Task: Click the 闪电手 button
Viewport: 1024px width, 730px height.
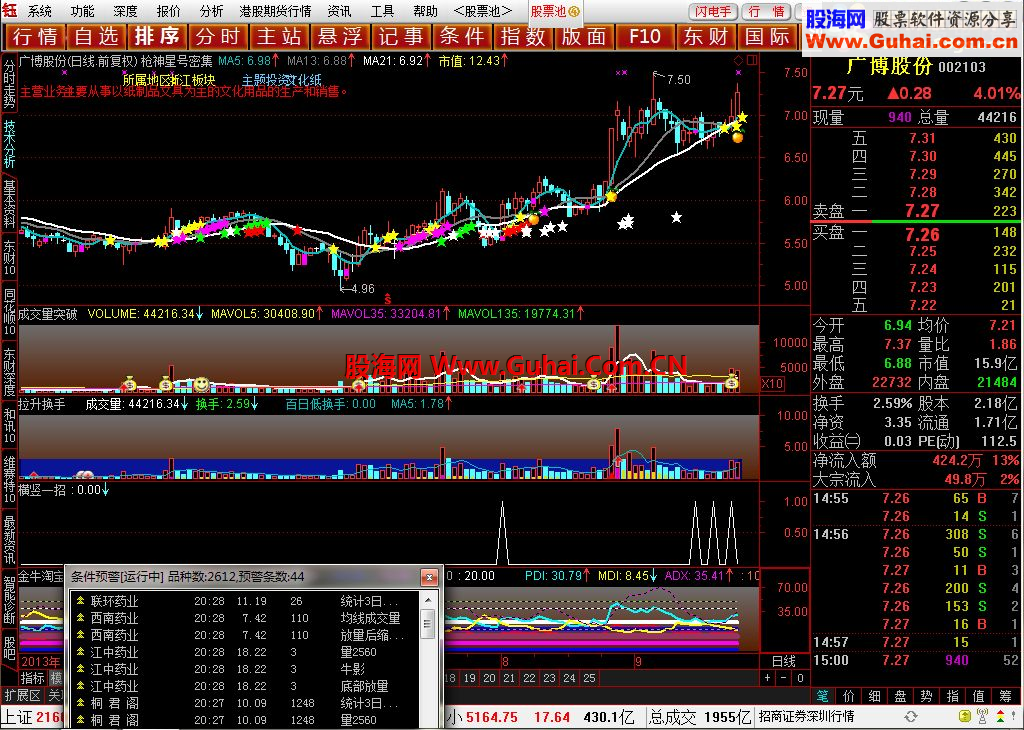Action: 713,12
